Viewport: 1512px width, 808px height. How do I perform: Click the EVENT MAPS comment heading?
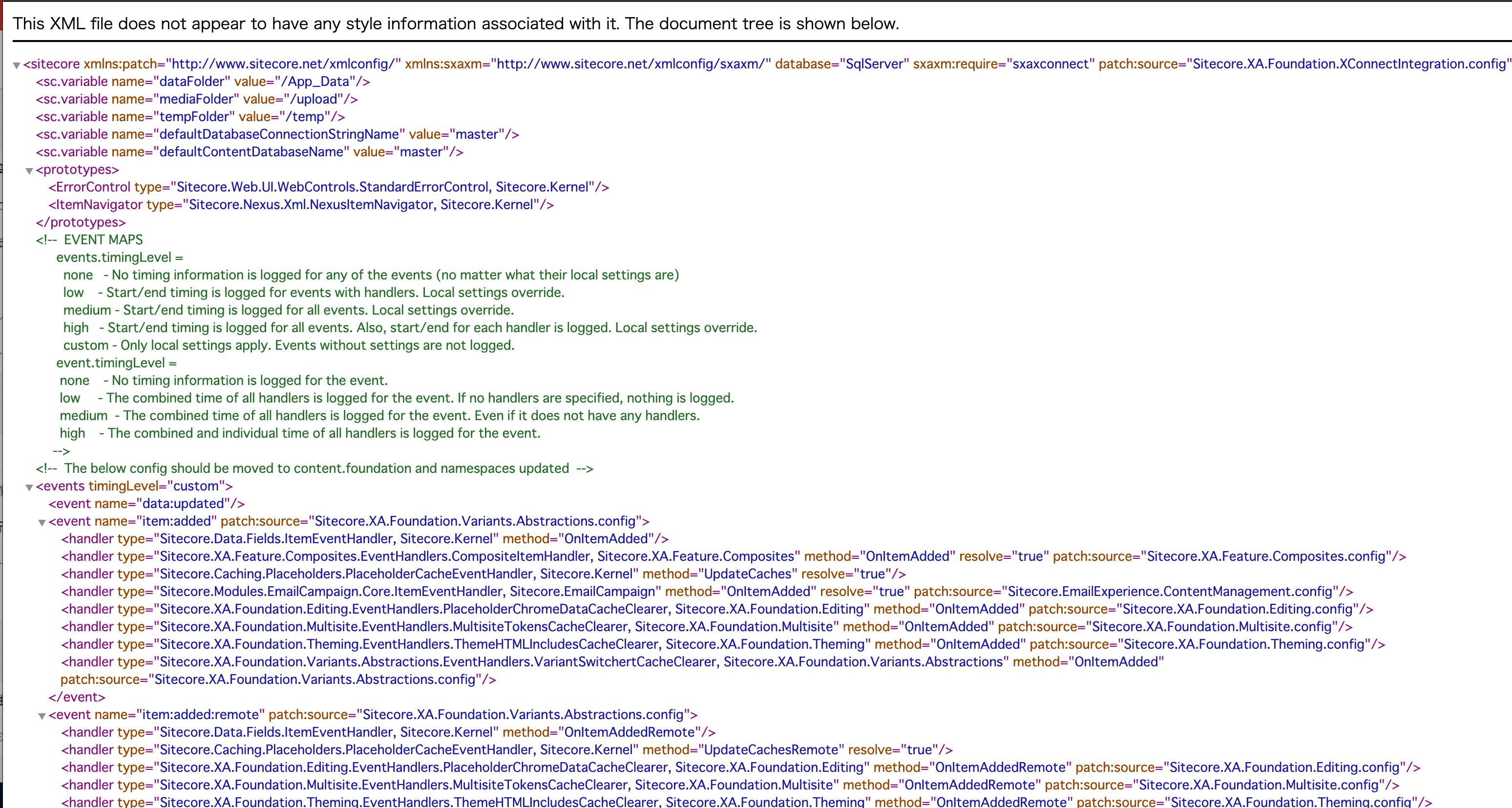pos(89,239)
